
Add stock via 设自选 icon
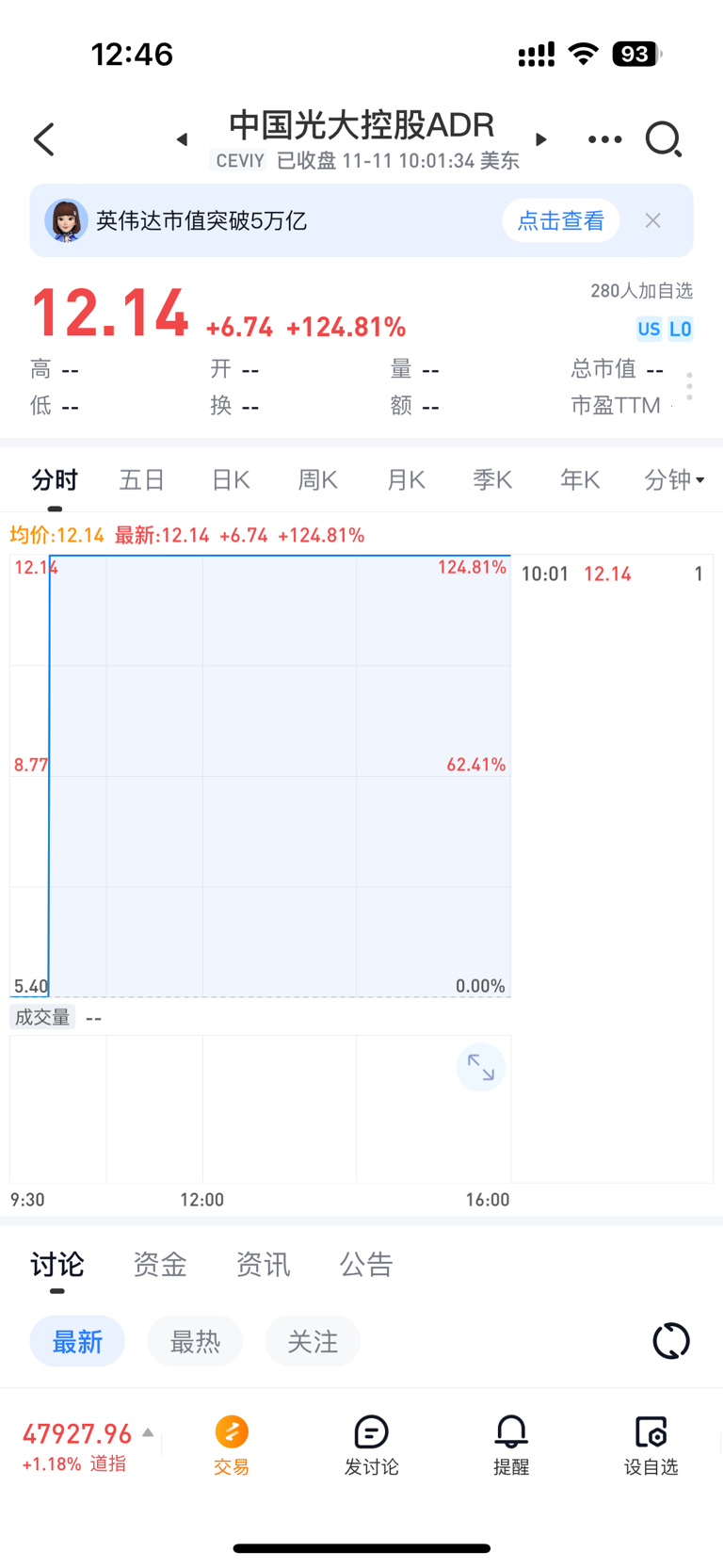point(651,1446)
